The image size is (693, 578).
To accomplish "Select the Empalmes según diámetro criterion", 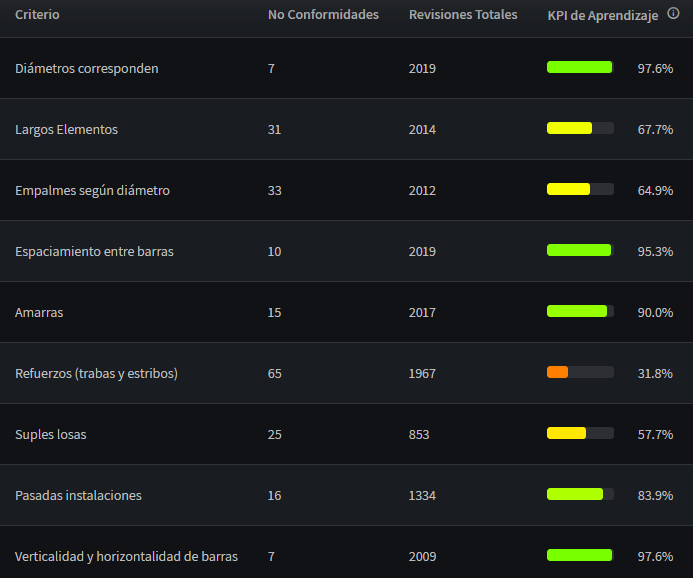I will pyautogui.click(x=92, y=190).
